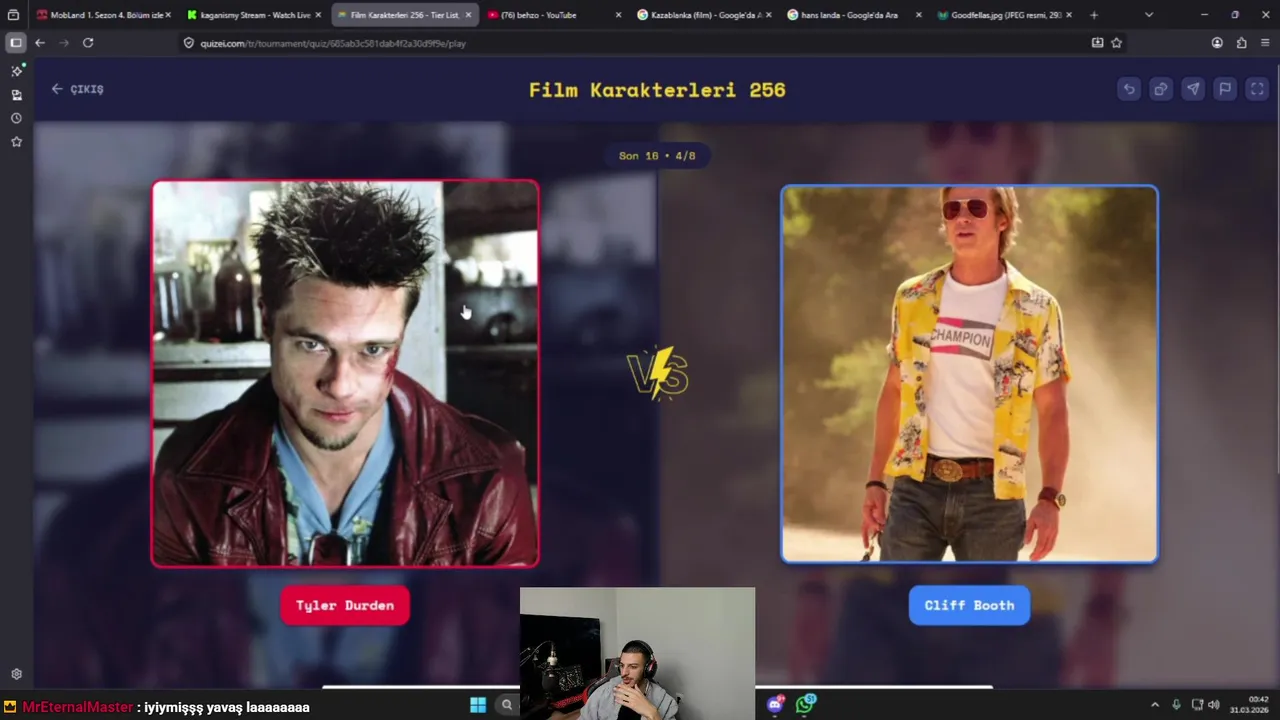This screenshot has width=1280, height=720.
Task: Bookmark this page with star
Action: [x=1116, y=43]
